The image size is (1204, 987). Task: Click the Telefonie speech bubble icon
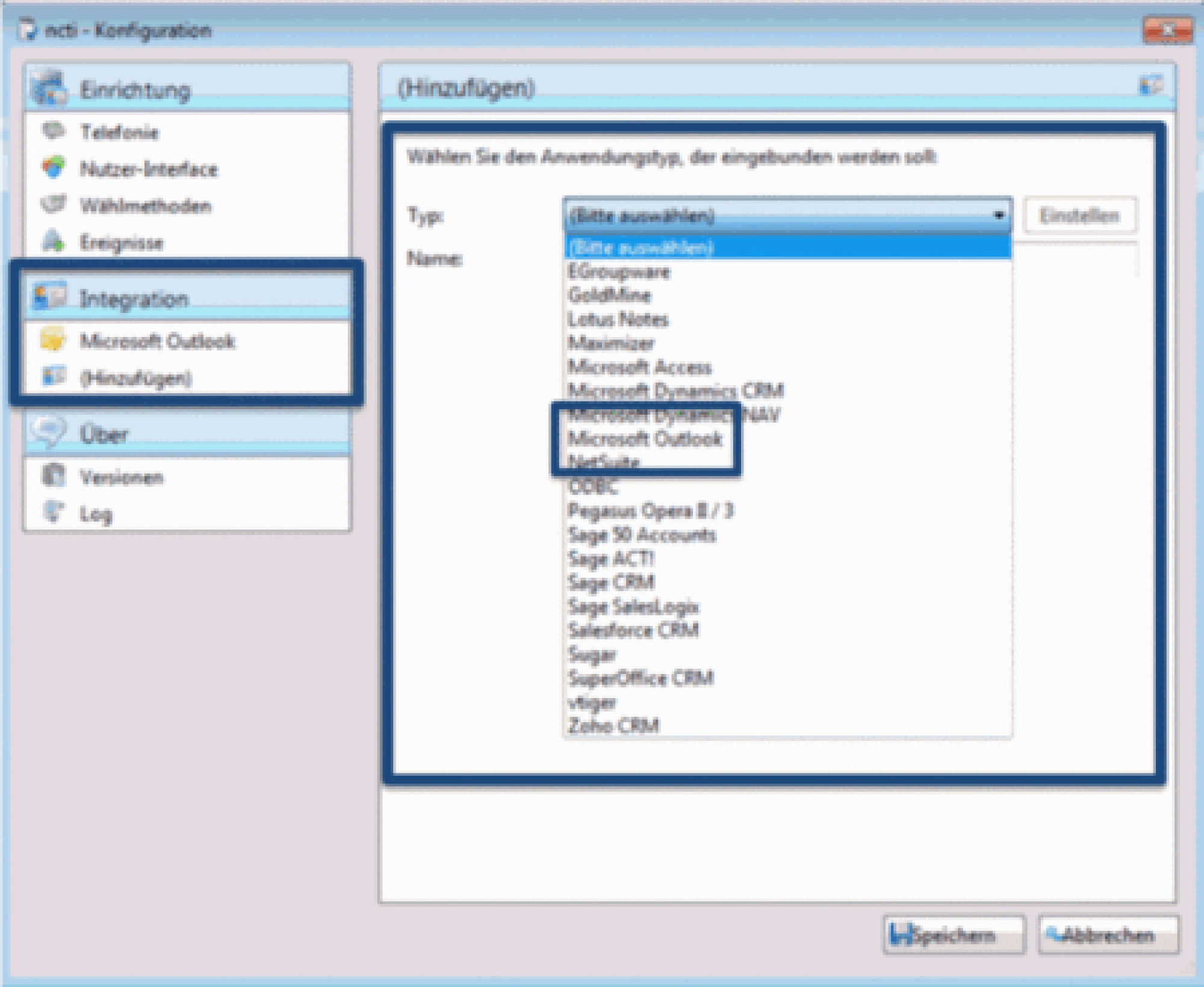(53, 131)
